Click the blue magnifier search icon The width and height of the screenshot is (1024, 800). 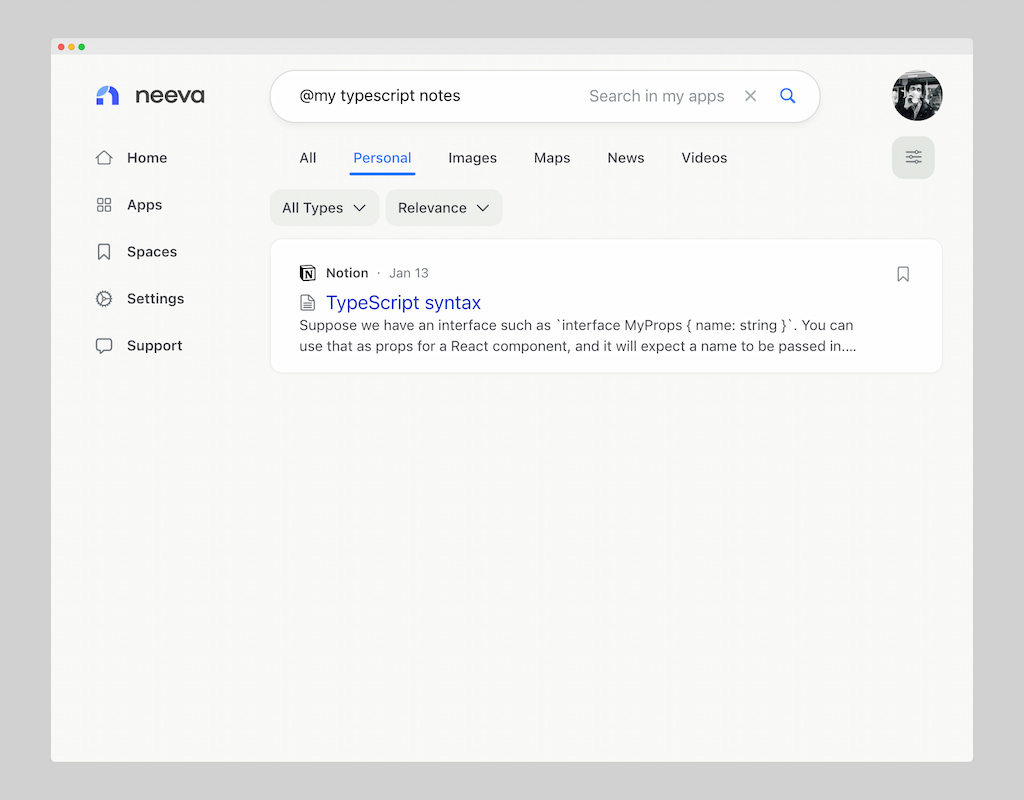coord(788,96)
